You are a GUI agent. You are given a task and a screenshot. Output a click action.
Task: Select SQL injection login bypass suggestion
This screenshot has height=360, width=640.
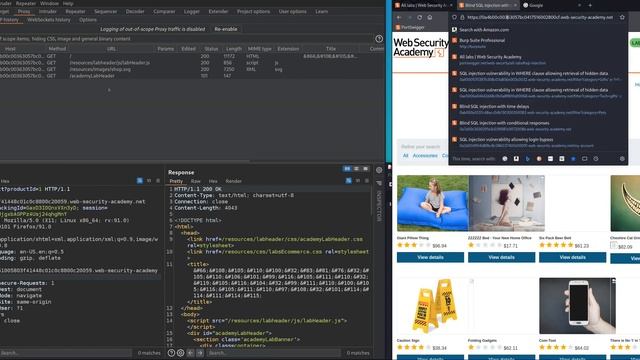538,142
